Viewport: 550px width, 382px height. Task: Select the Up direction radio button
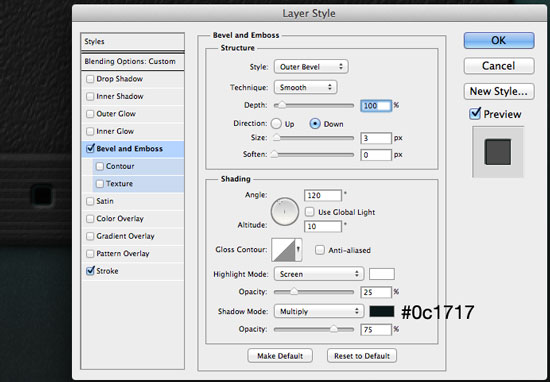pyautogui.click(x=276, y=124)
